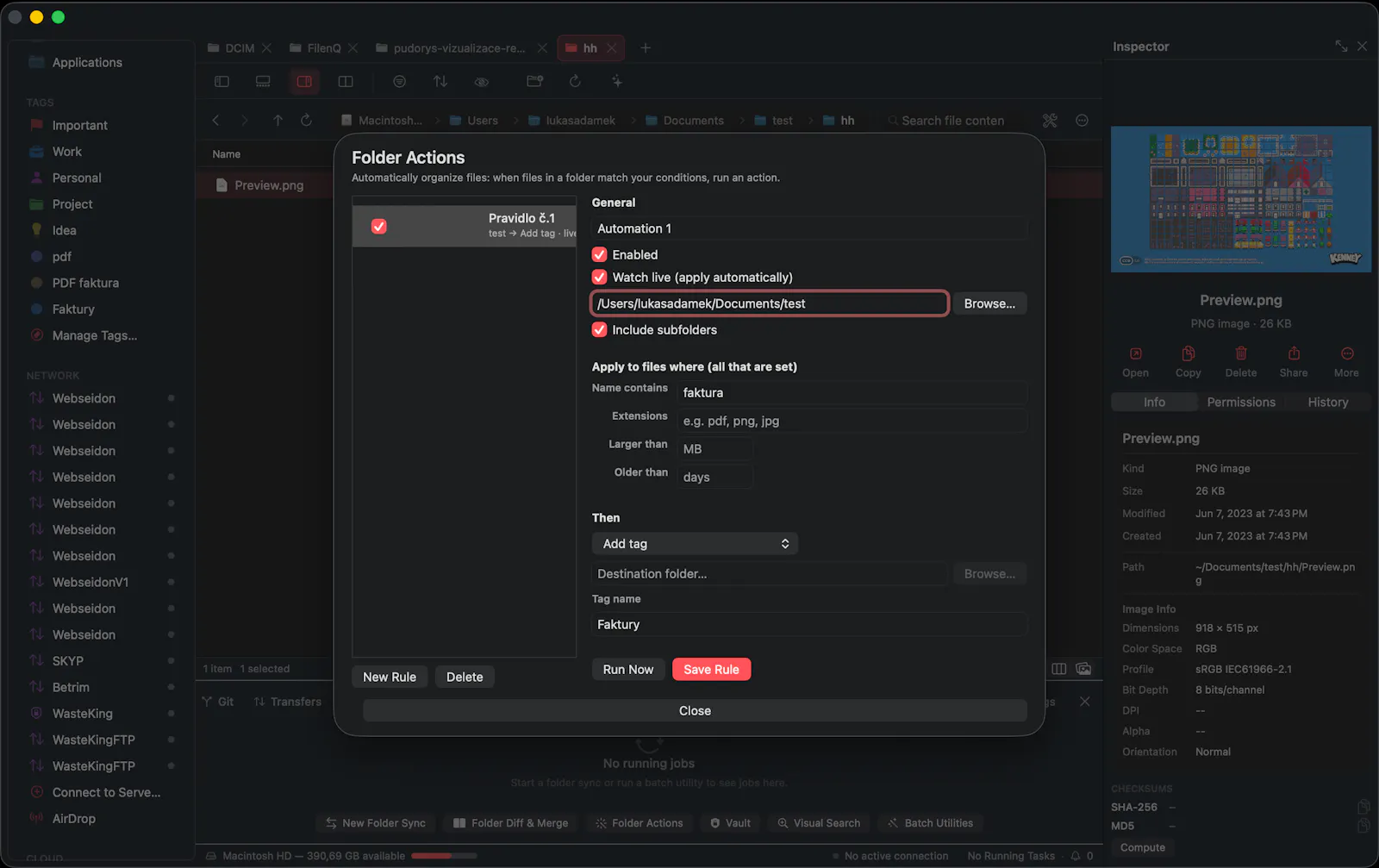This screenshot has height=868, width=1379.
Task: Toggle the bottom panel layout icon
Action: tap(263, 81)
